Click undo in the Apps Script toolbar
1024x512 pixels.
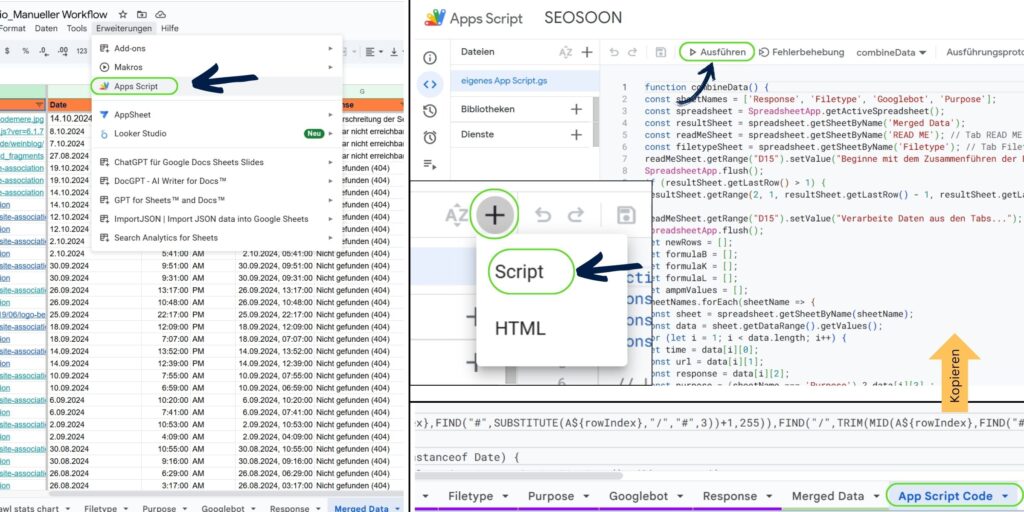pyautogui.click(x=614, y=52)
